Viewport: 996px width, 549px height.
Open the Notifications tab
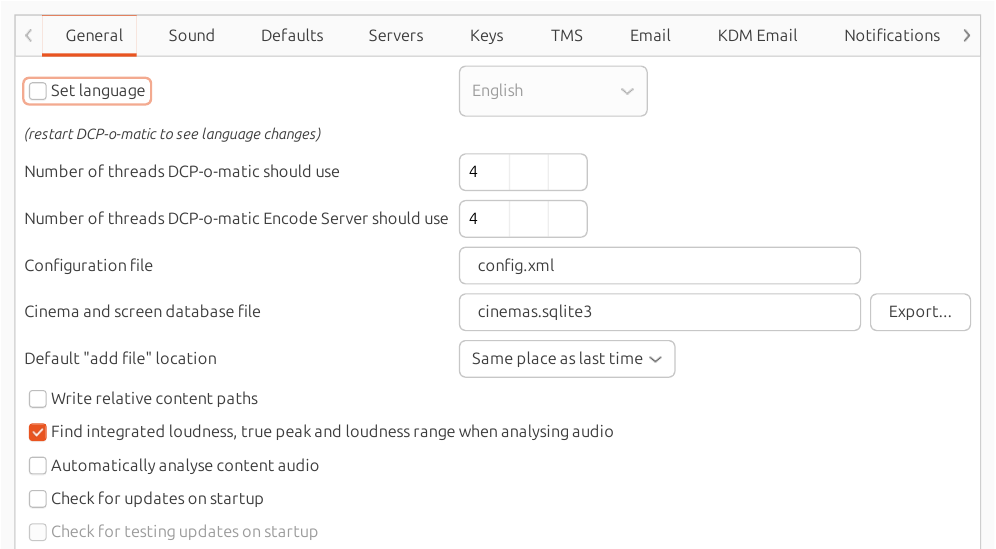[892, 36]
